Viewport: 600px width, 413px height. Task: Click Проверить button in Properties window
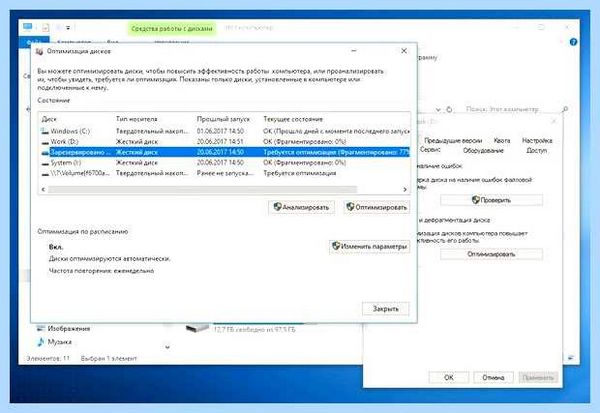(491, 200)
